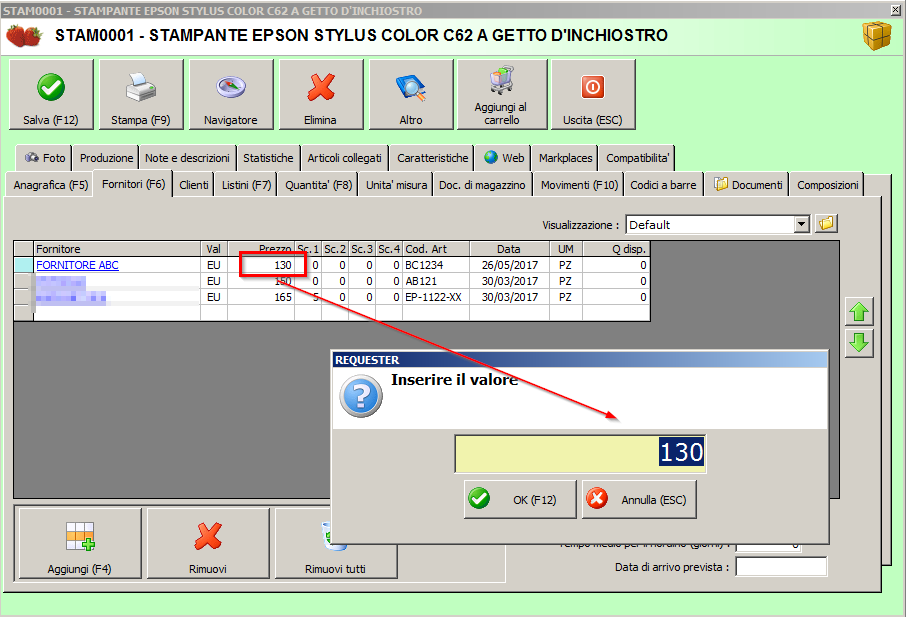
Task: Delete the article via Elimina
Action: (x=321, y=95)
